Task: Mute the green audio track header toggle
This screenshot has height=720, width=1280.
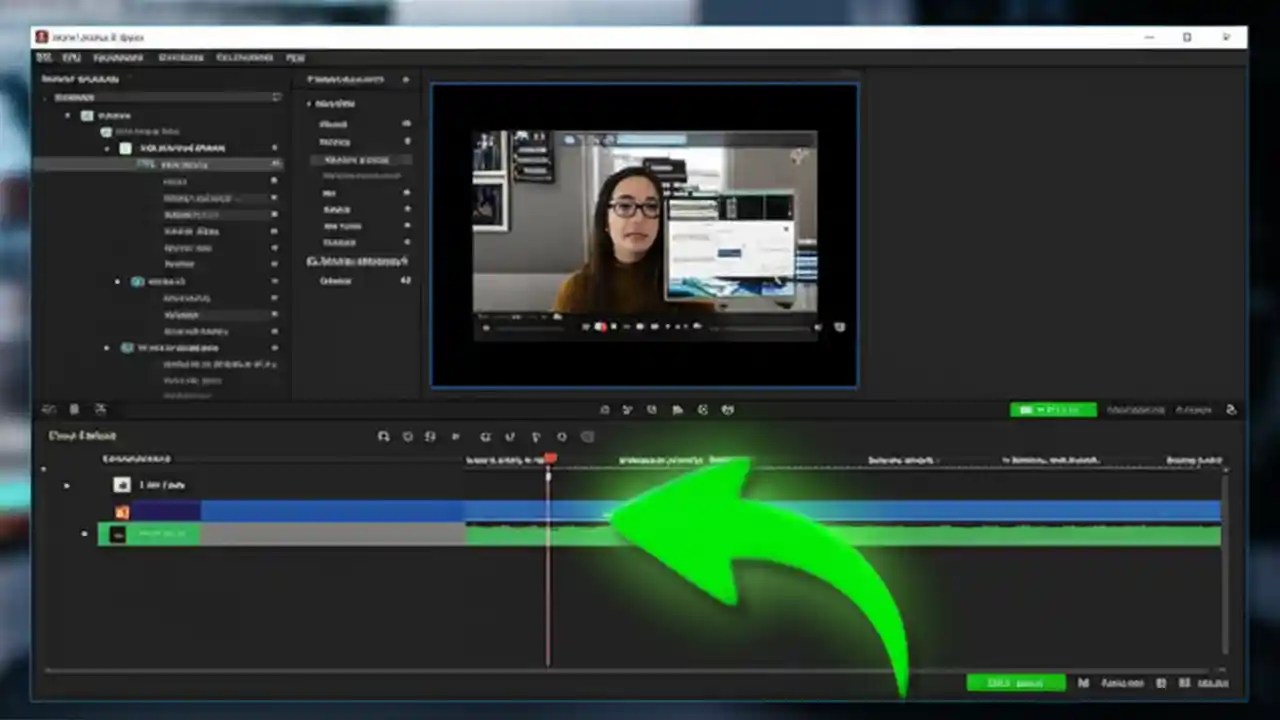Action: click(84, 533)
